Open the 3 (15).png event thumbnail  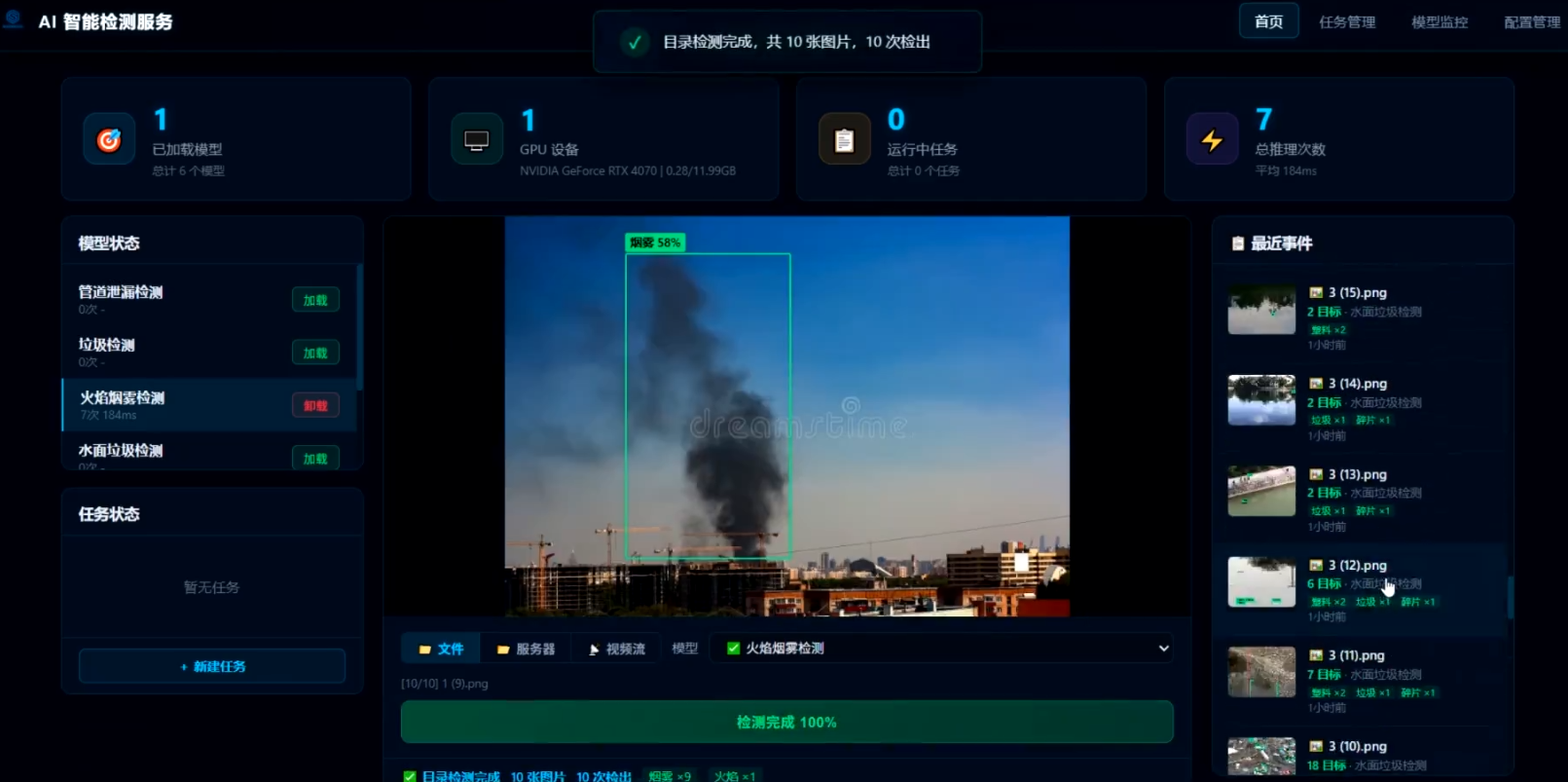[x=1261, y=310]
